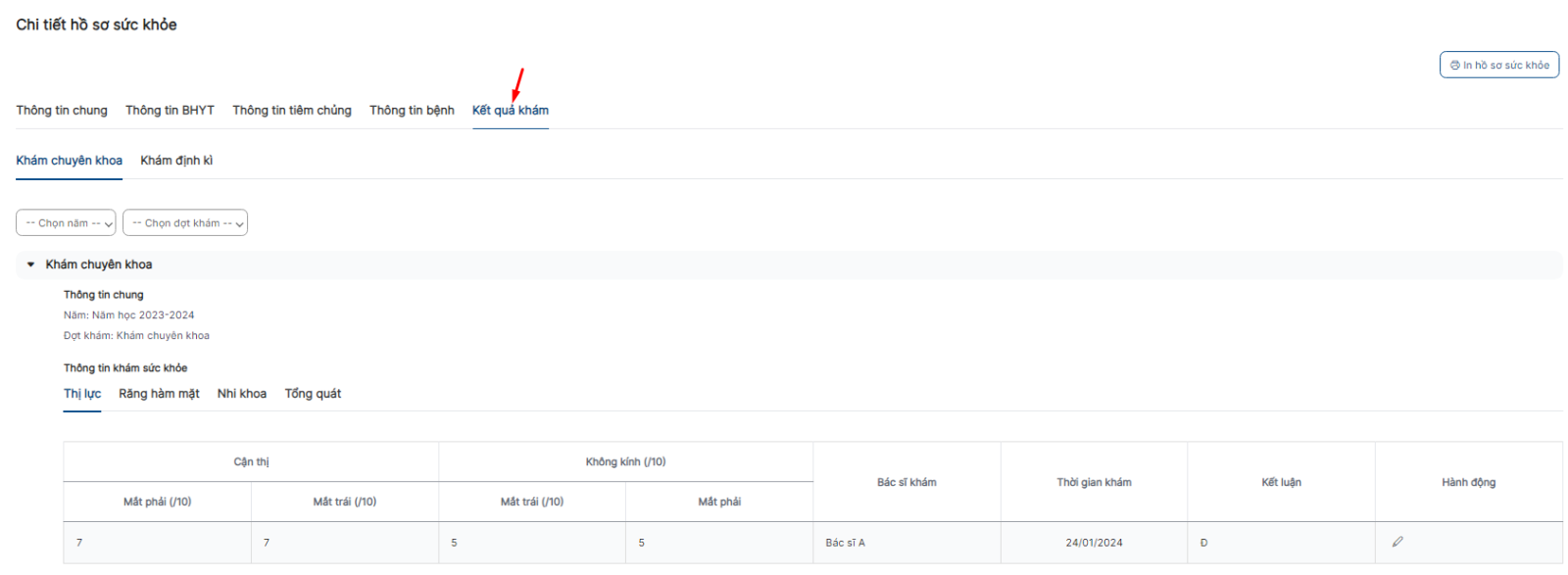
Task: Select the Thông tin bệnh tab
Action: click(412, 111)
